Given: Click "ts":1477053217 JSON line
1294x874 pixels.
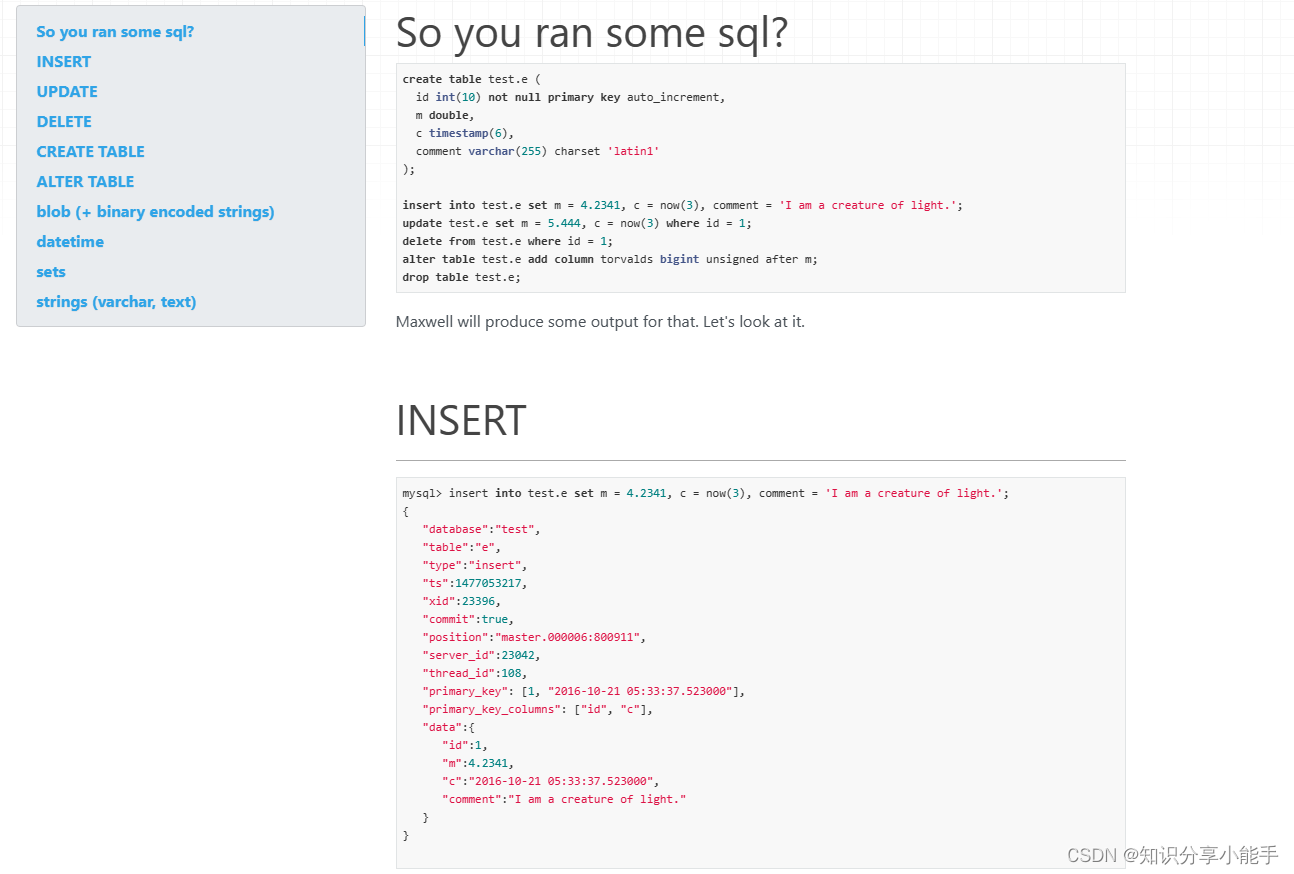Looking at the screenshot, I should click(475, 583).
